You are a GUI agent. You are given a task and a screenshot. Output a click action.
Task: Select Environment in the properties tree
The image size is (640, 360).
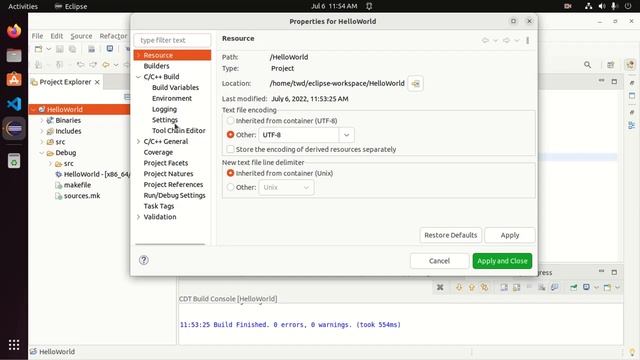[172, 98]
